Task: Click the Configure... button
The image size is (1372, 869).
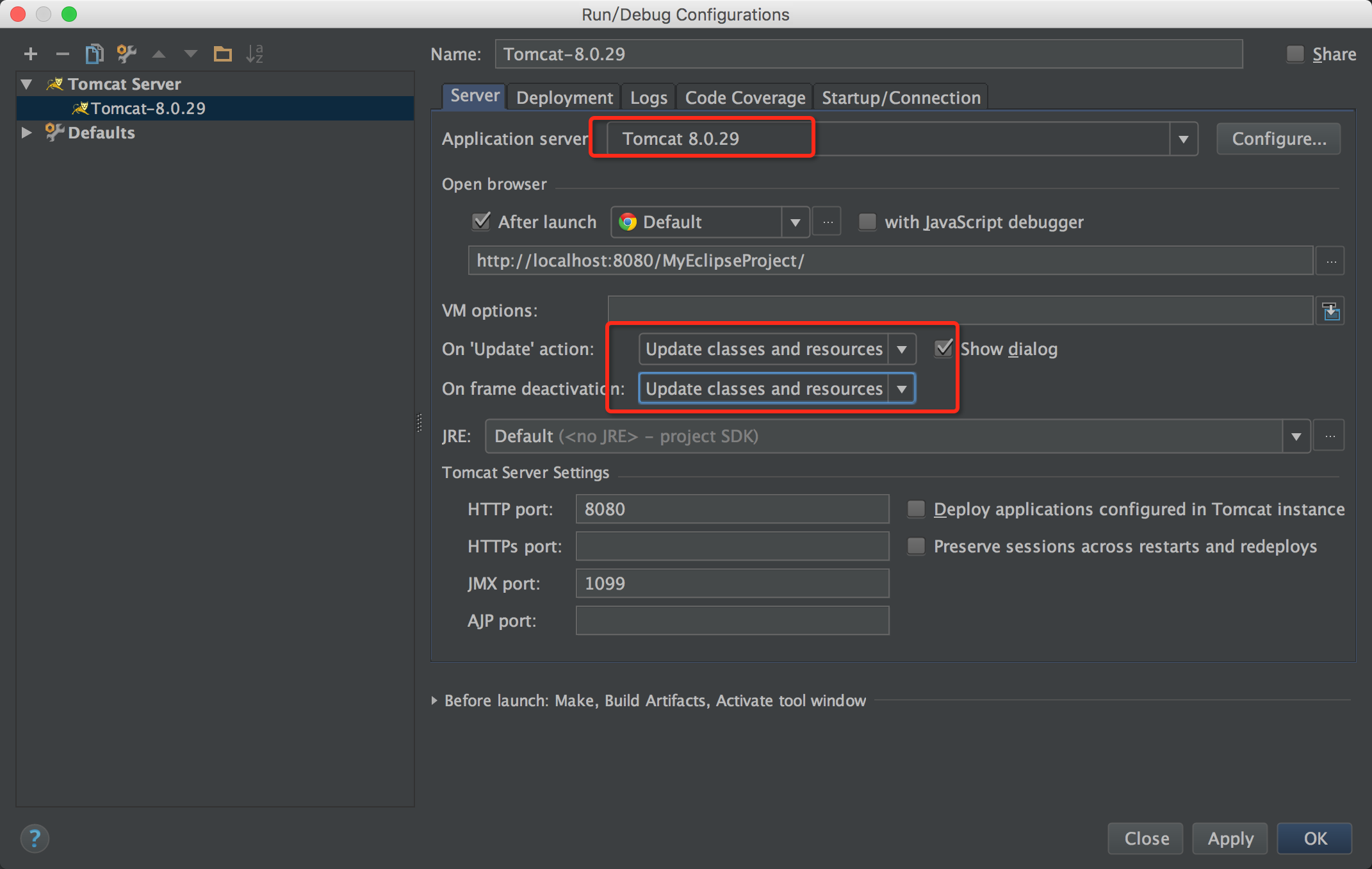Action: pyautogui.click(x=1278, y=139)
